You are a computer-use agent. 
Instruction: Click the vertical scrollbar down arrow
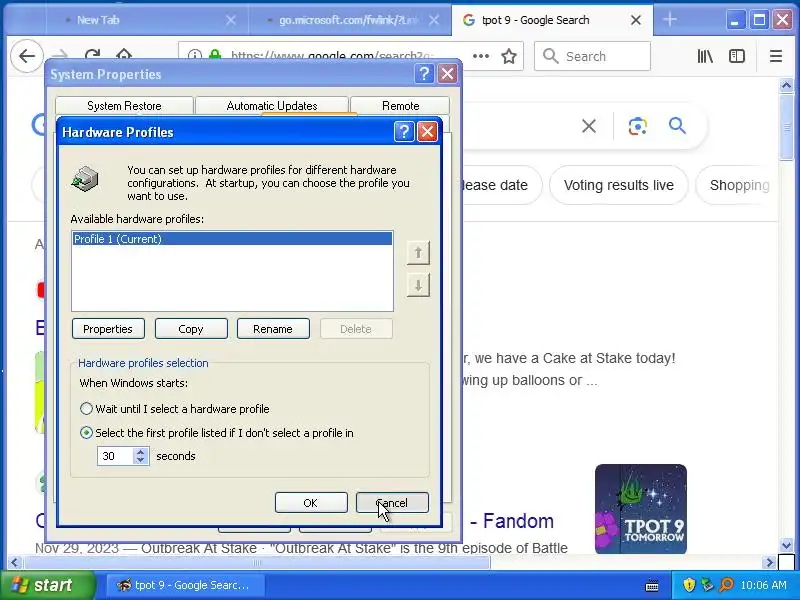(786, 545)
